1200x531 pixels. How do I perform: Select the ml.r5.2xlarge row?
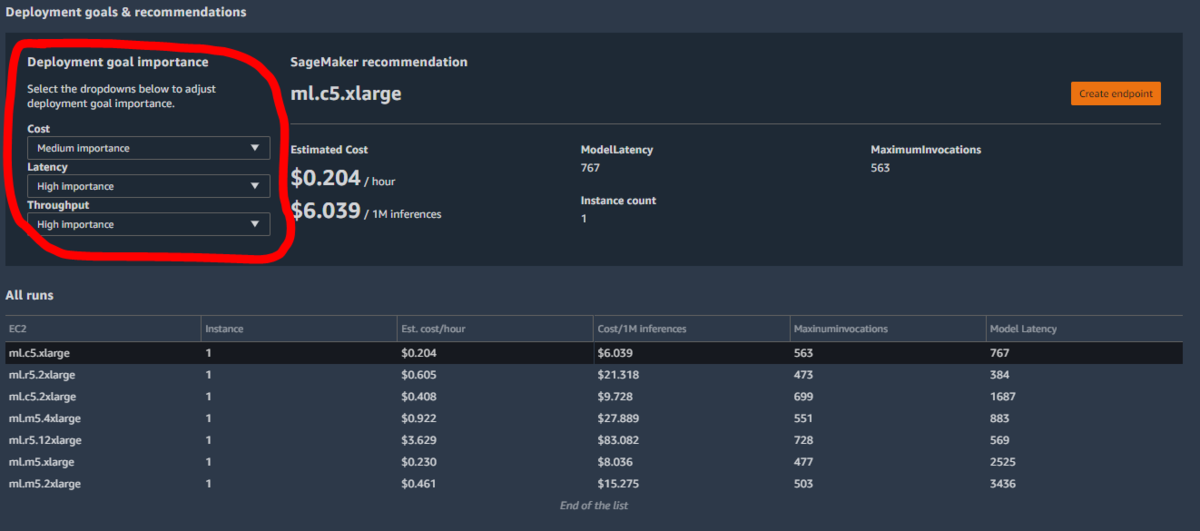[x=594, y=375]
